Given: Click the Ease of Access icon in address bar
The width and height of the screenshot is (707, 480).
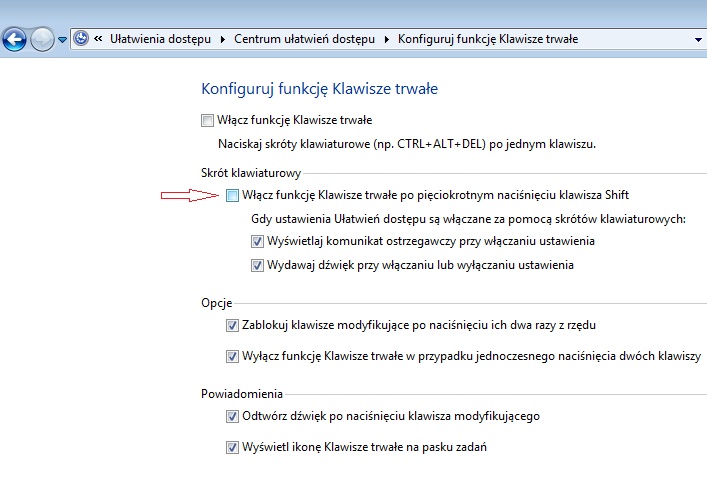Looking at the screenshot, I should (81, 39).
